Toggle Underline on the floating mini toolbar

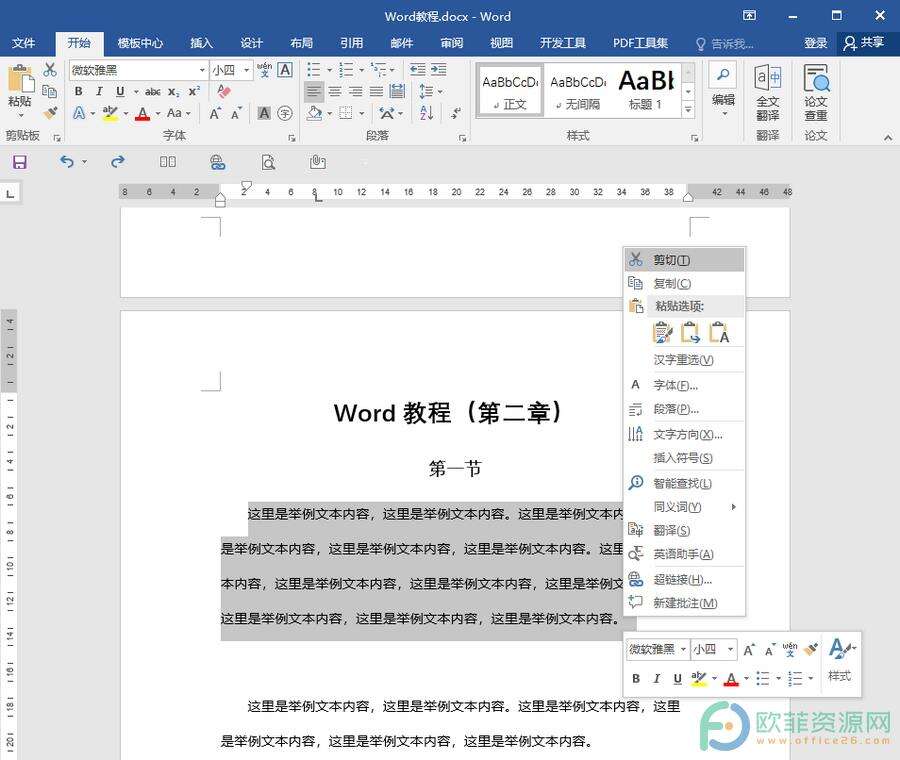[677, 678]
